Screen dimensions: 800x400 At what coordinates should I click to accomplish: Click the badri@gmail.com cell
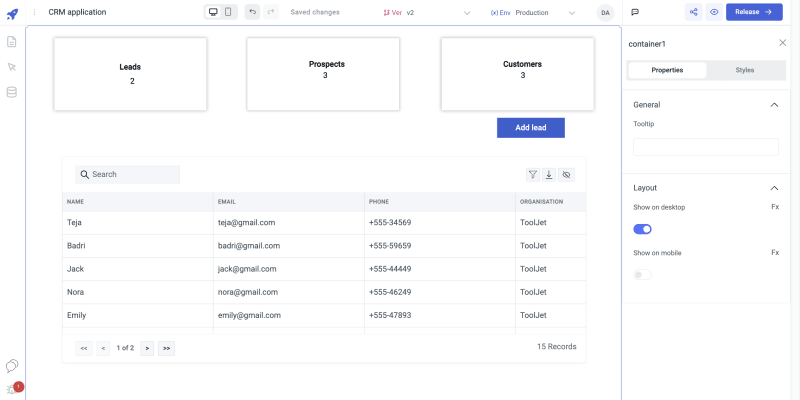tap(289, 246)
